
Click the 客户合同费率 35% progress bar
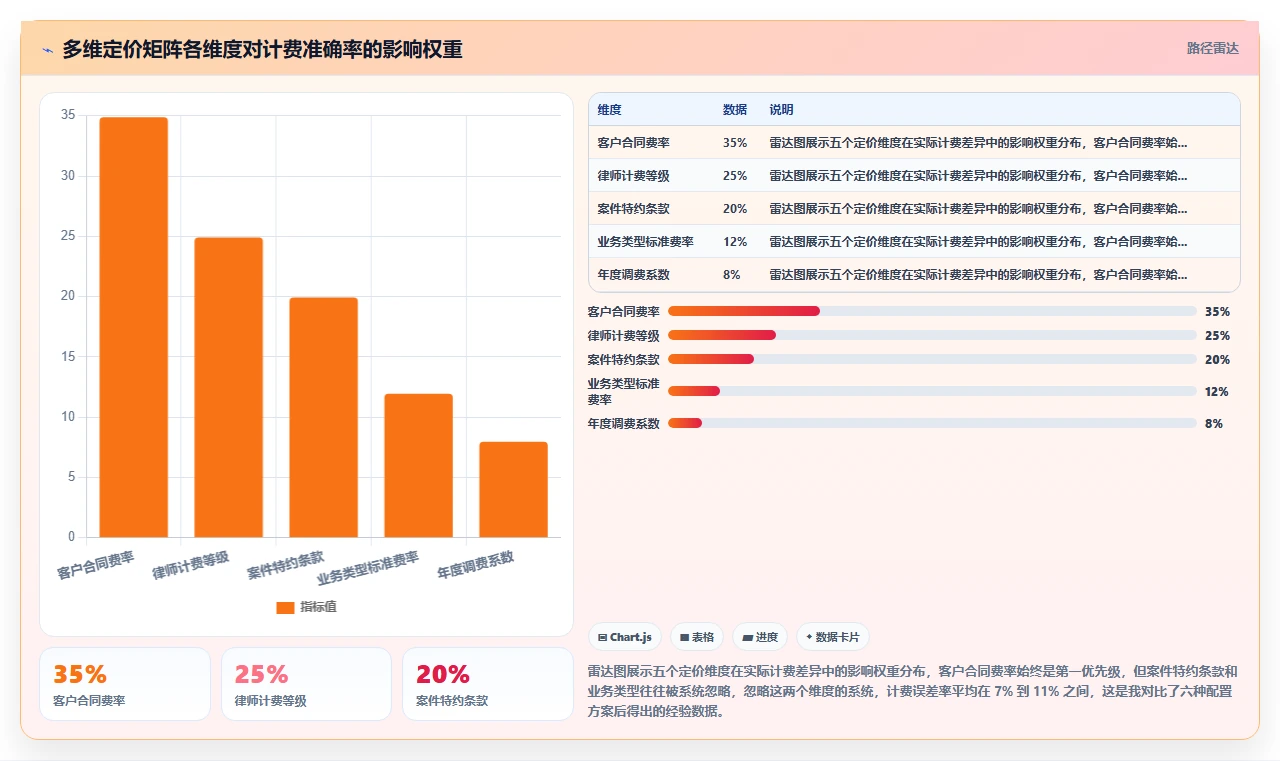(x=932, y=311)
